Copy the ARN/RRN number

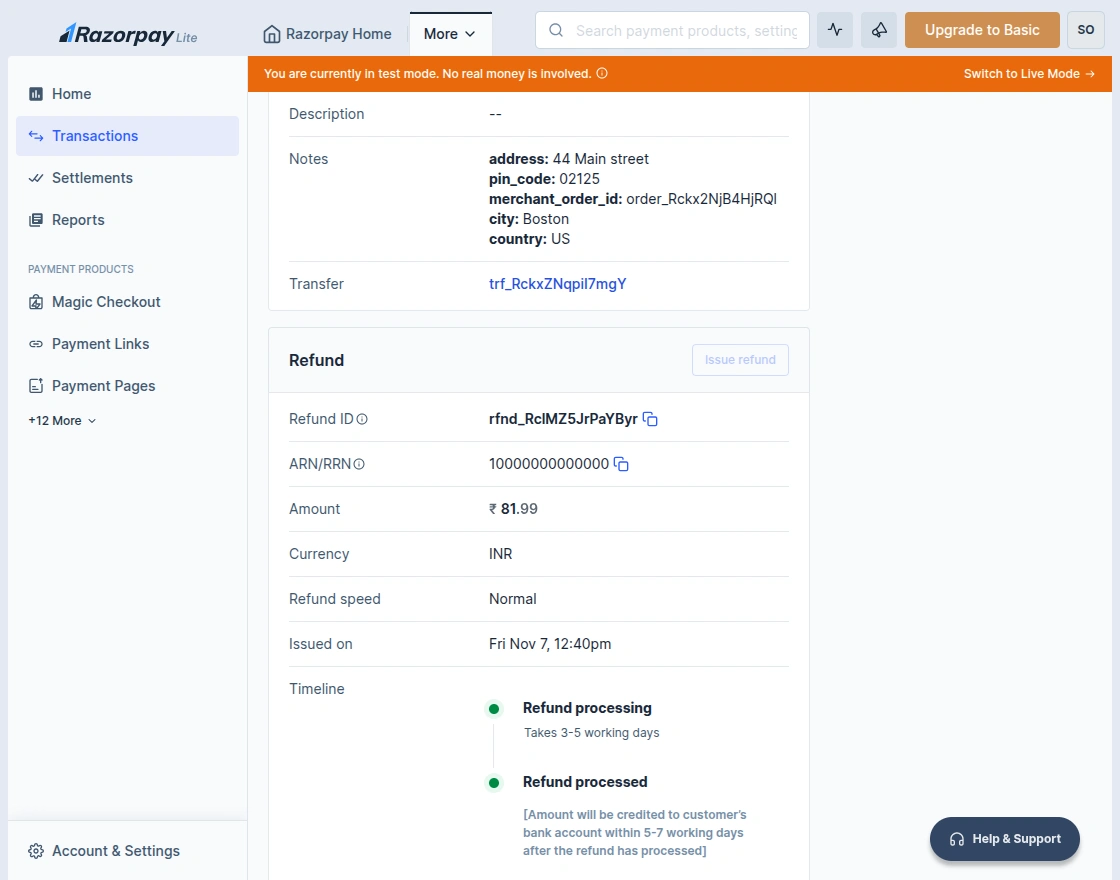point(621,464)
